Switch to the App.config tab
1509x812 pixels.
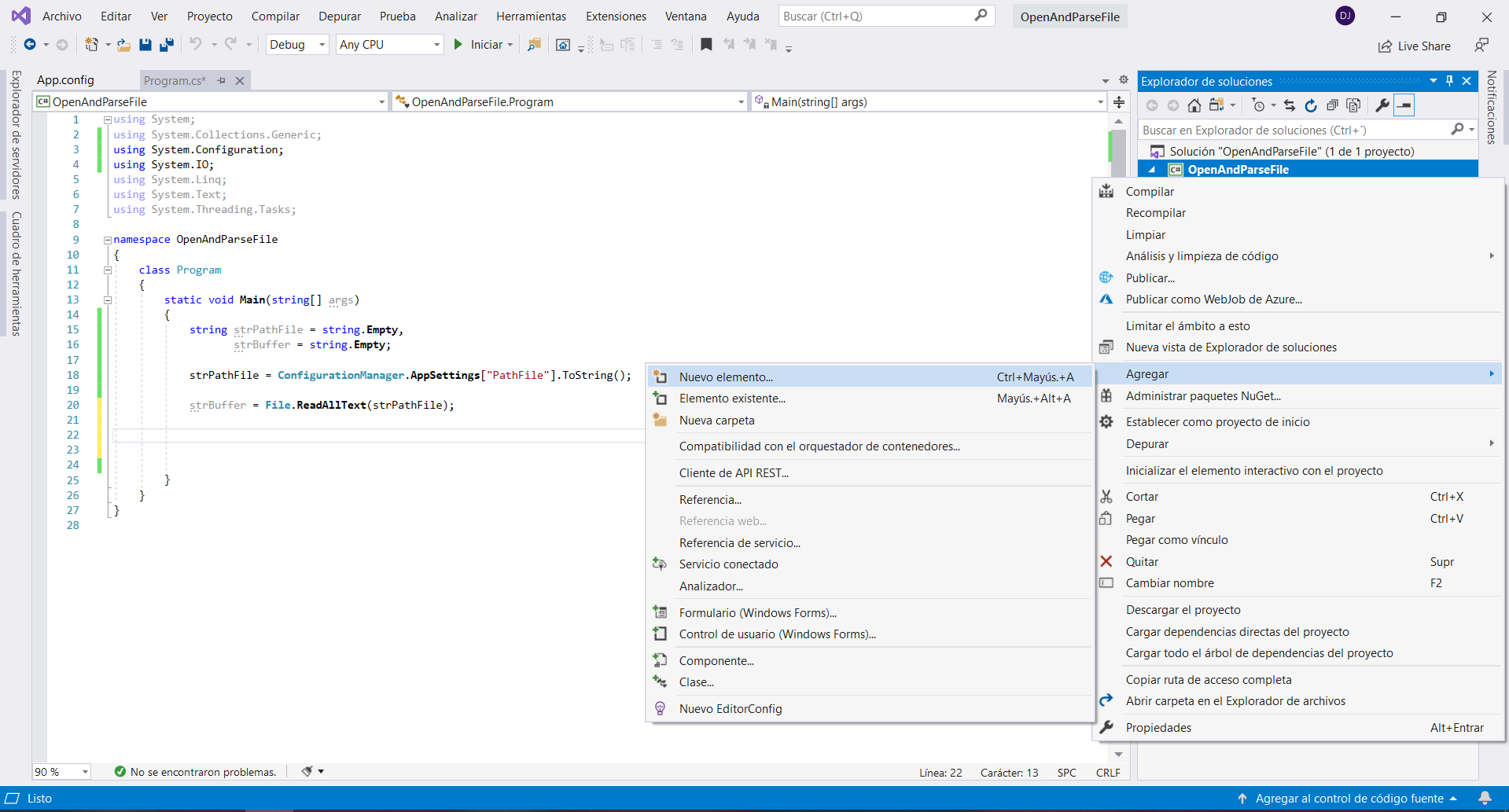click(x=65, y=80)
